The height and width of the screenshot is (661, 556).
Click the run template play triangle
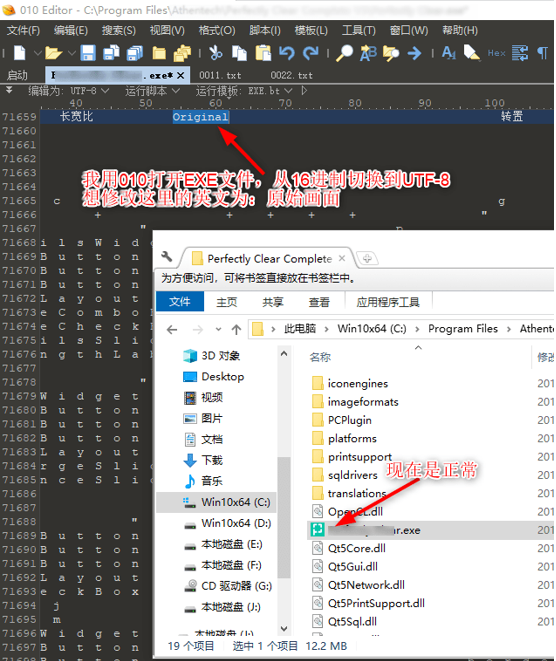(304, 91)
